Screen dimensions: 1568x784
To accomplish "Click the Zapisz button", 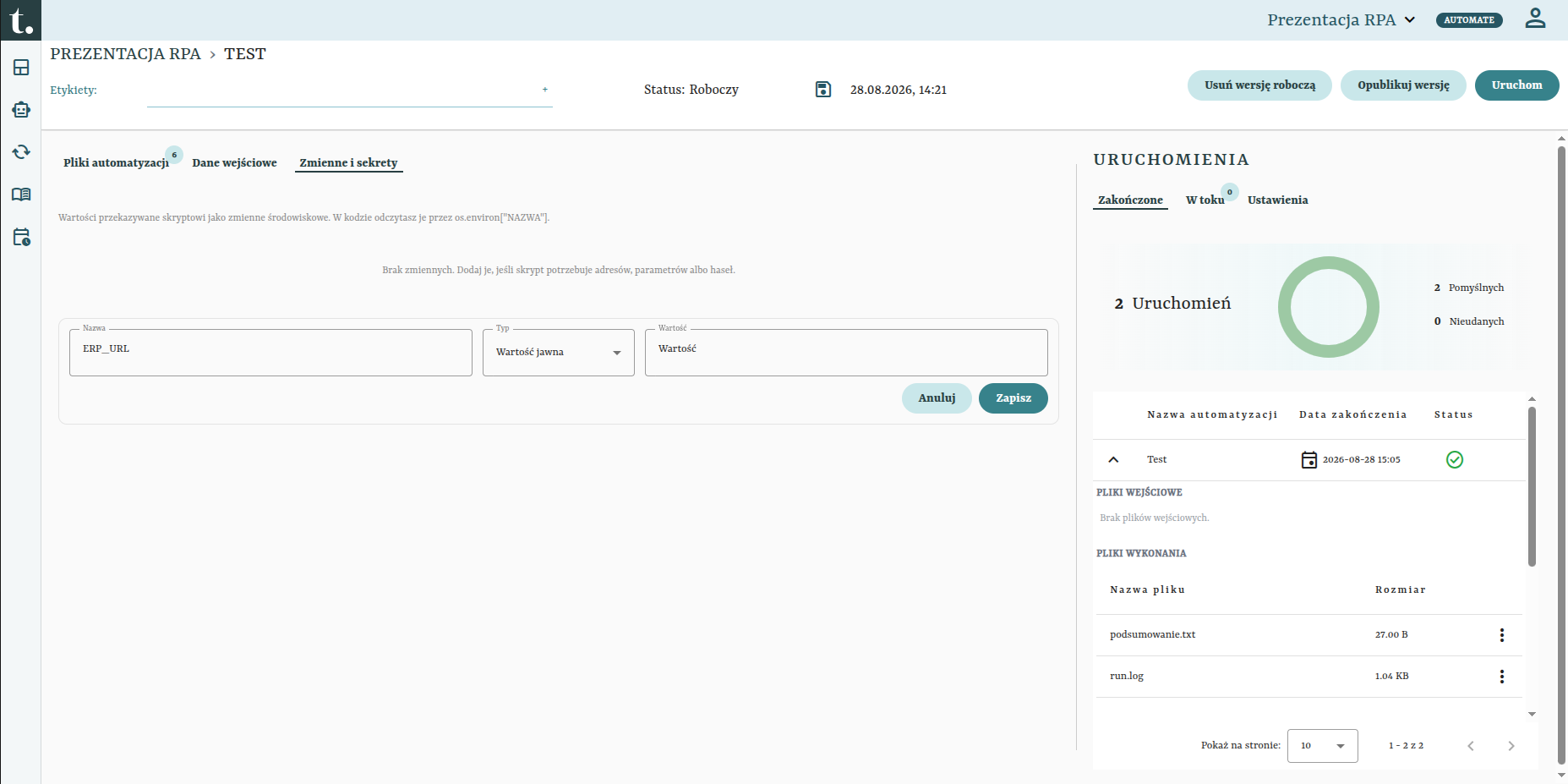I will click(x=1013, y=398).
